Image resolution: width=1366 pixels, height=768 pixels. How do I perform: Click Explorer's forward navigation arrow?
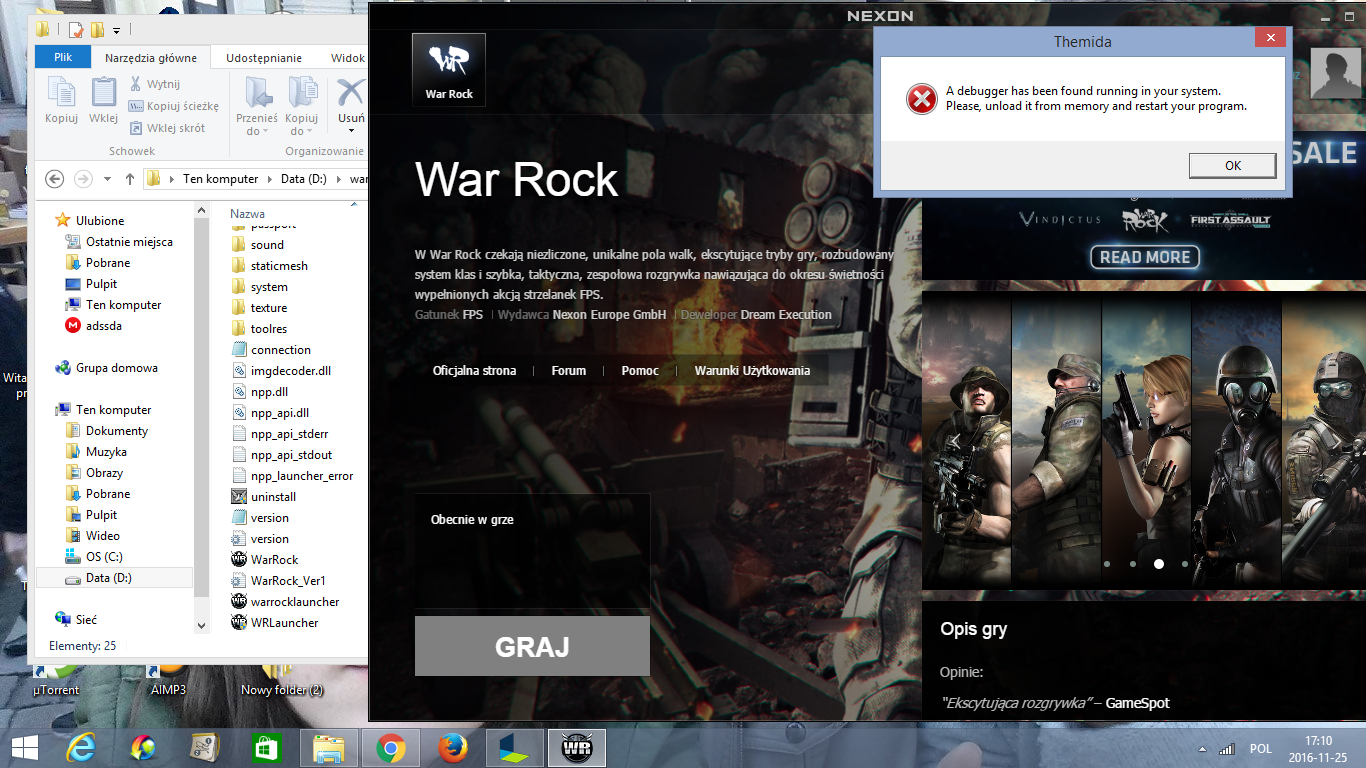point(83,179)
